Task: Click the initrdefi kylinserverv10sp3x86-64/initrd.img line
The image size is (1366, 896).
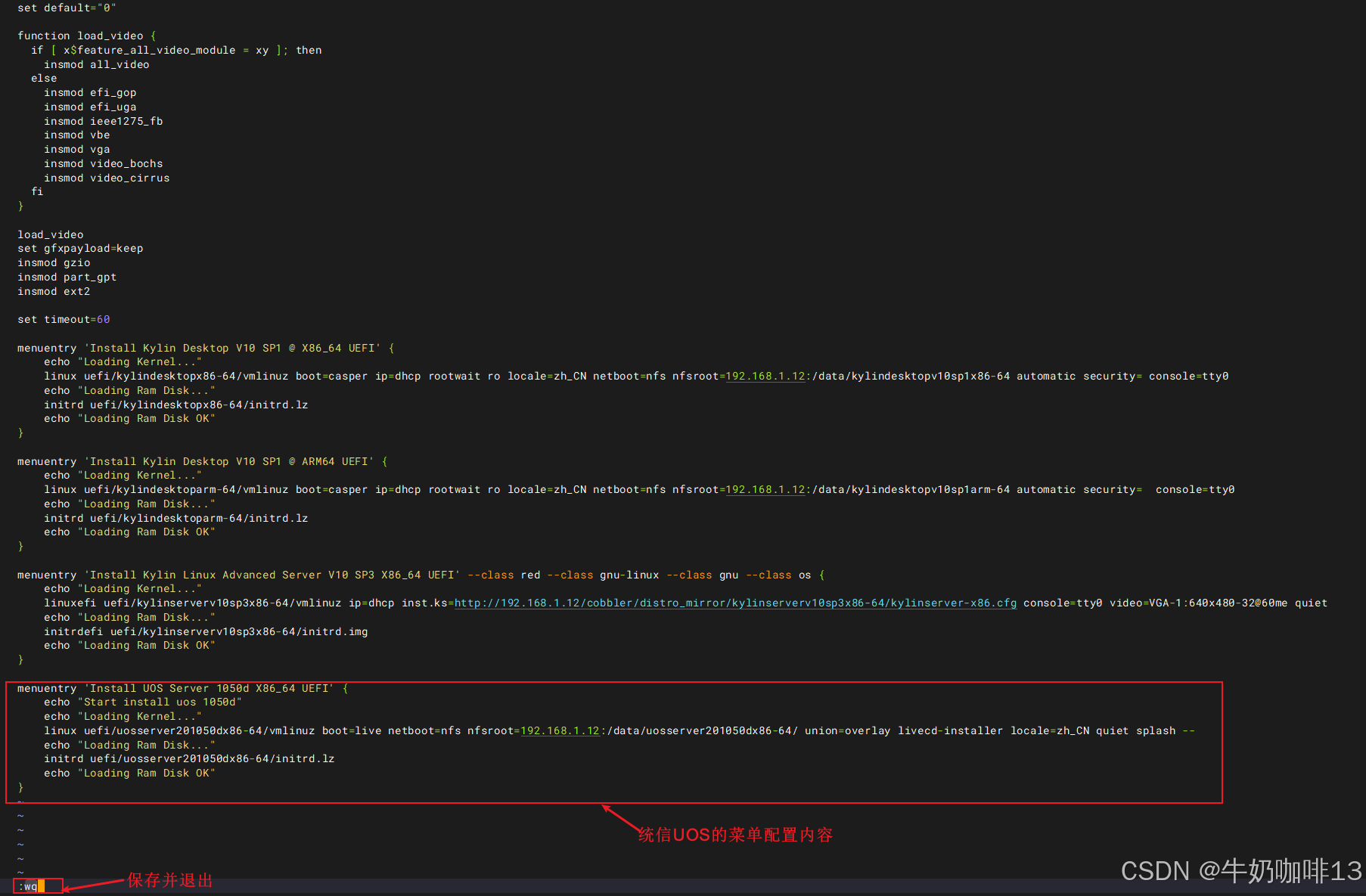Action: pos(206,631)
